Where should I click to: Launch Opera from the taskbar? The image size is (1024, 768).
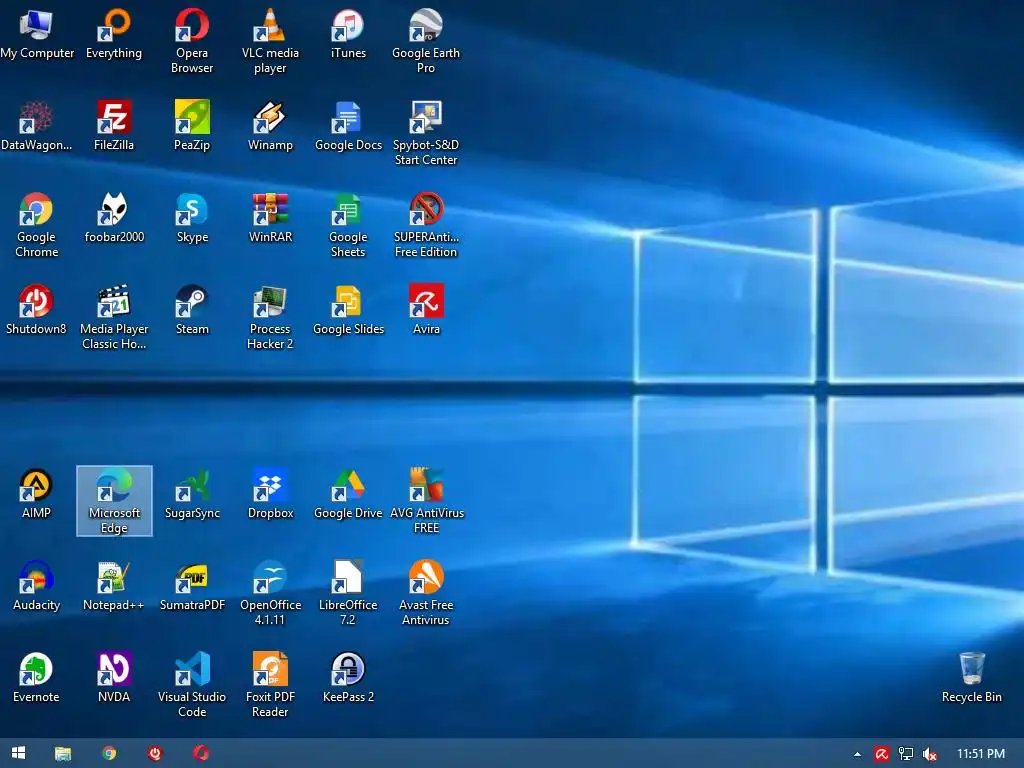point(201,753)
